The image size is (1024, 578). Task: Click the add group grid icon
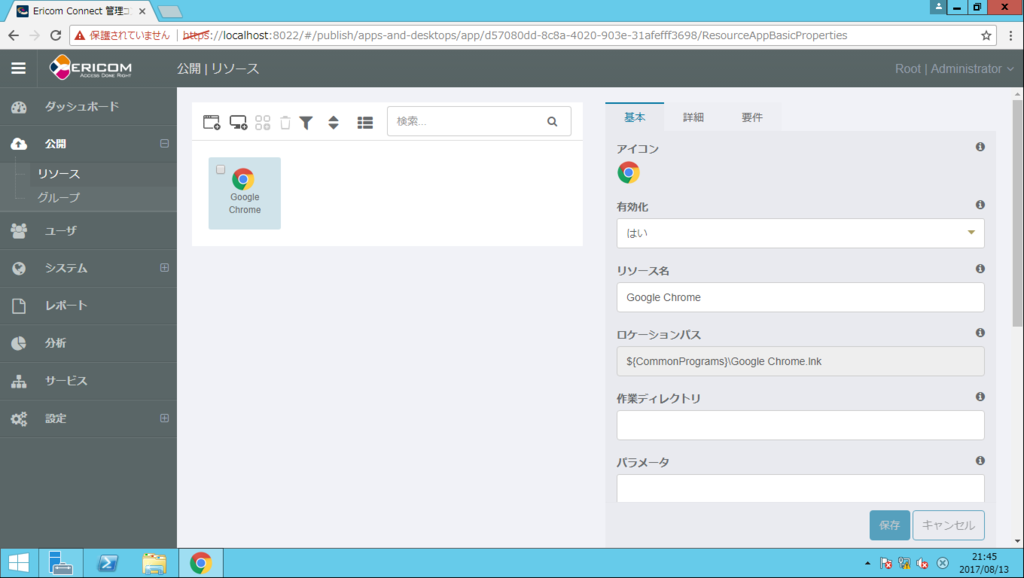[263, 122]
